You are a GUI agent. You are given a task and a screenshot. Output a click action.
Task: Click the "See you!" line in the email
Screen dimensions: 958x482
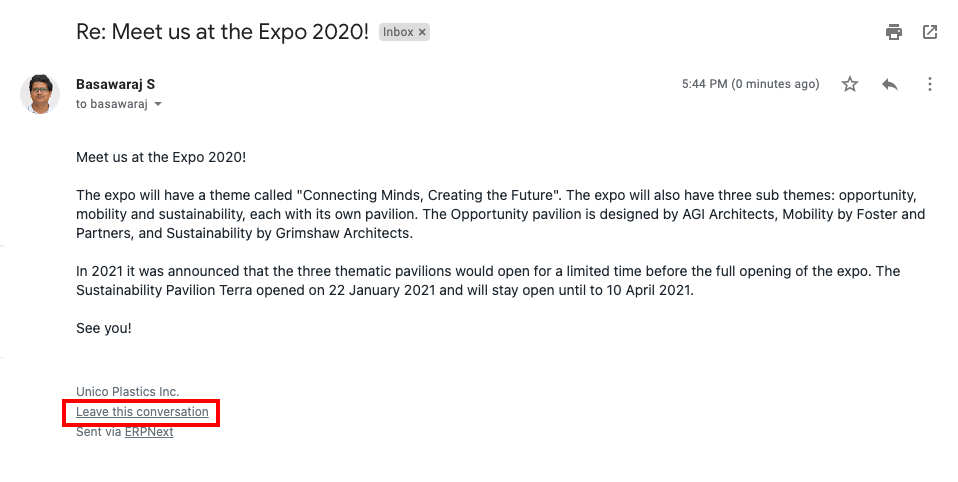point(104,328)
